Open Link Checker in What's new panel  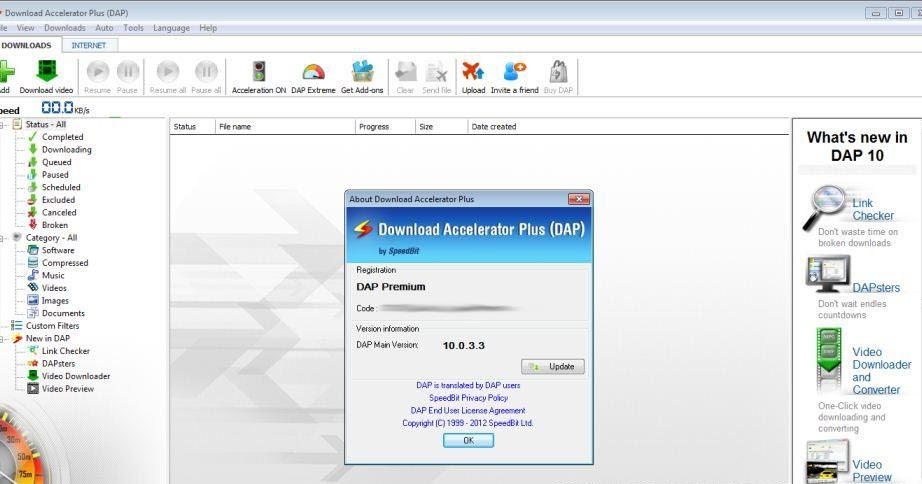873,209
